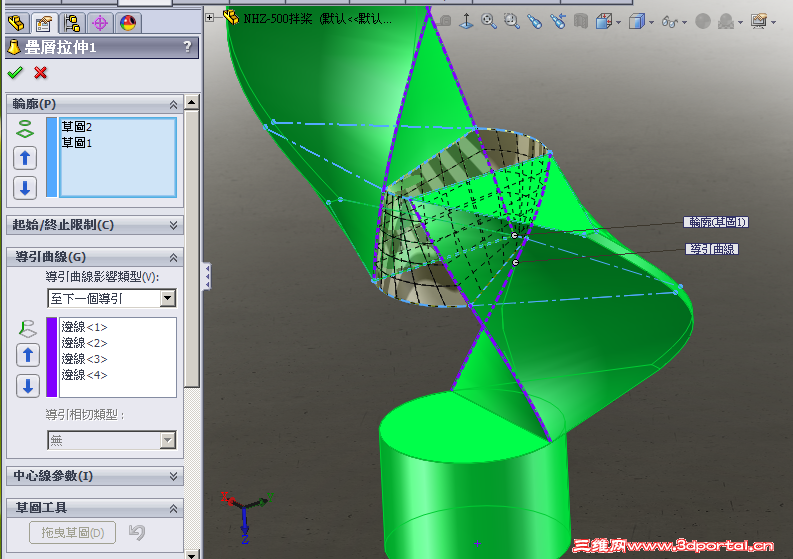This screenshot has height=559, width=793.
Task: Open the 導引相切類型 dropdown
Action: point(168,440)
